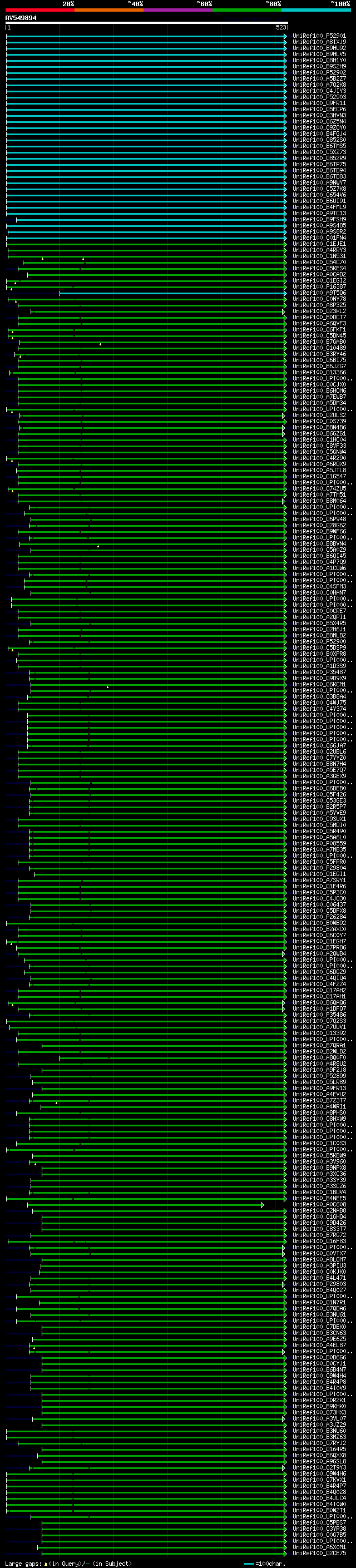Click the label UniRef100_P52900
Screen dimensions: 356x1568
(x=319, y=641)
